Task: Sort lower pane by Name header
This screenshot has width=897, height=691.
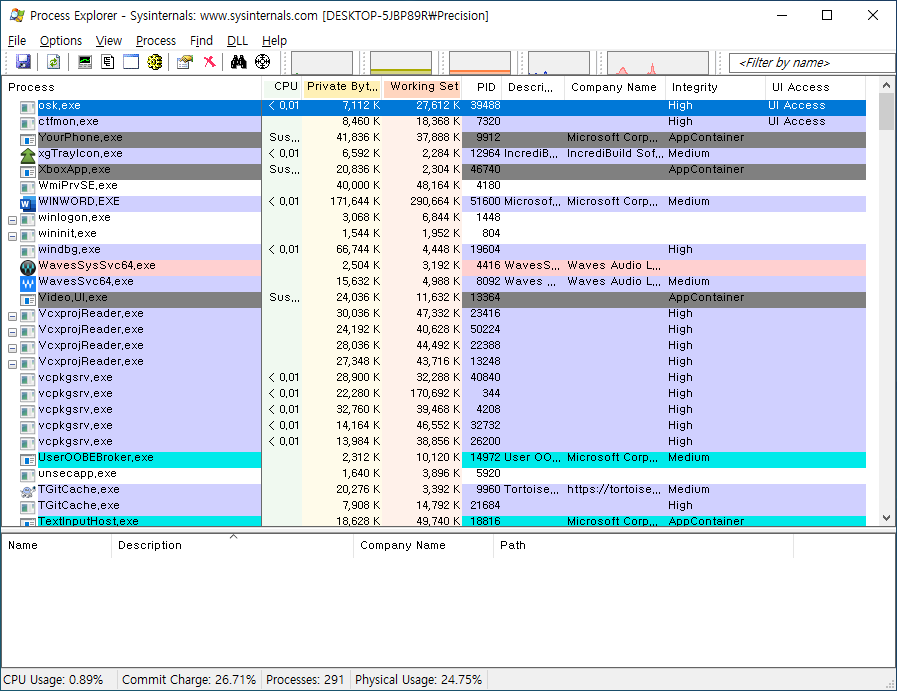Action: pos(57,545)
